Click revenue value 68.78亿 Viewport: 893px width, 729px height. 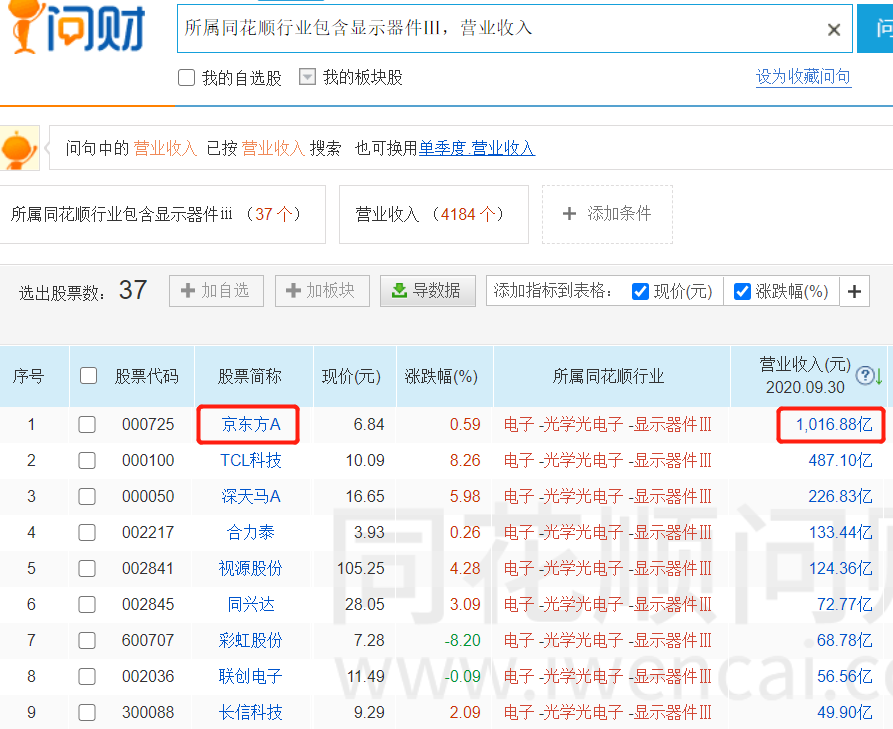click(845, 640)
